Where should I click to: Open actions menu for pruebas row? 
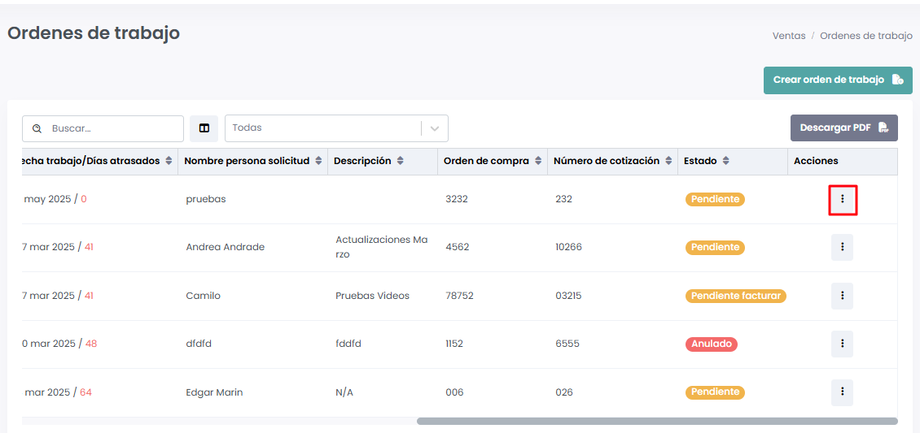[x=842, y=199]
